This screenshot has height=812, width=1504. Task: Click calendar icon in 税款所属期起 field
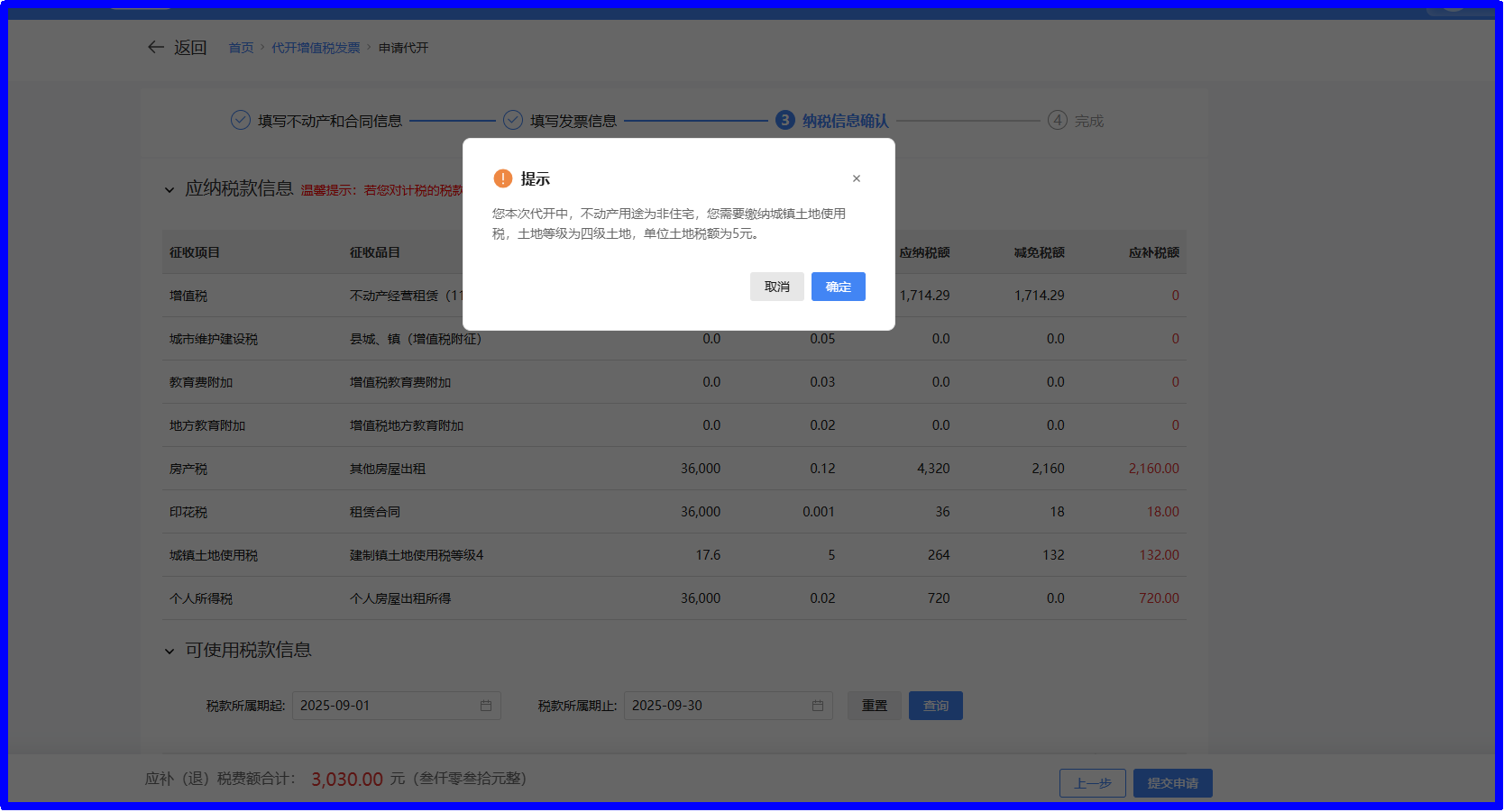click(486, 706)
